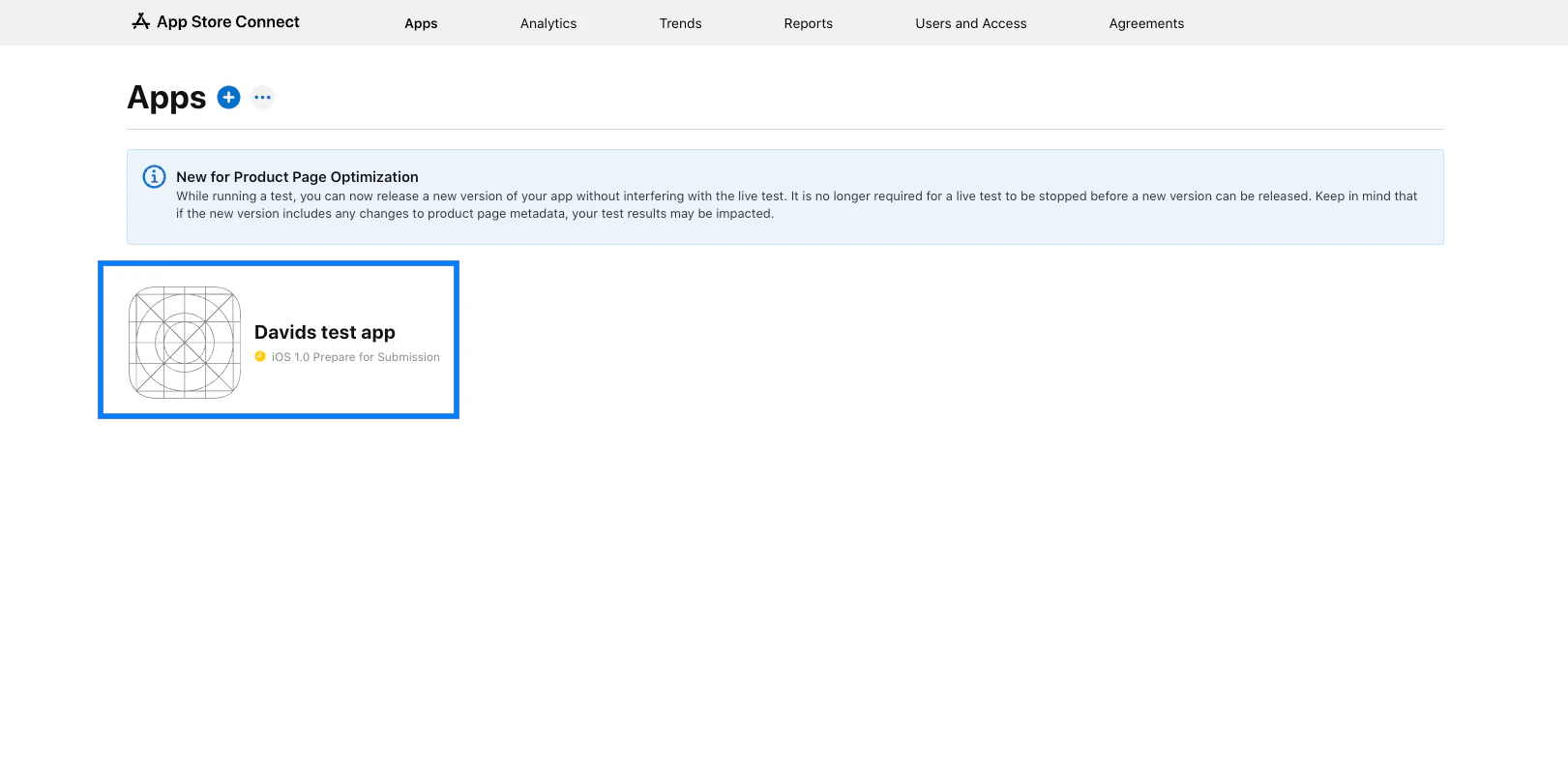Click the Davids test app placeholder icon
1568x783 pixels.
185,343
